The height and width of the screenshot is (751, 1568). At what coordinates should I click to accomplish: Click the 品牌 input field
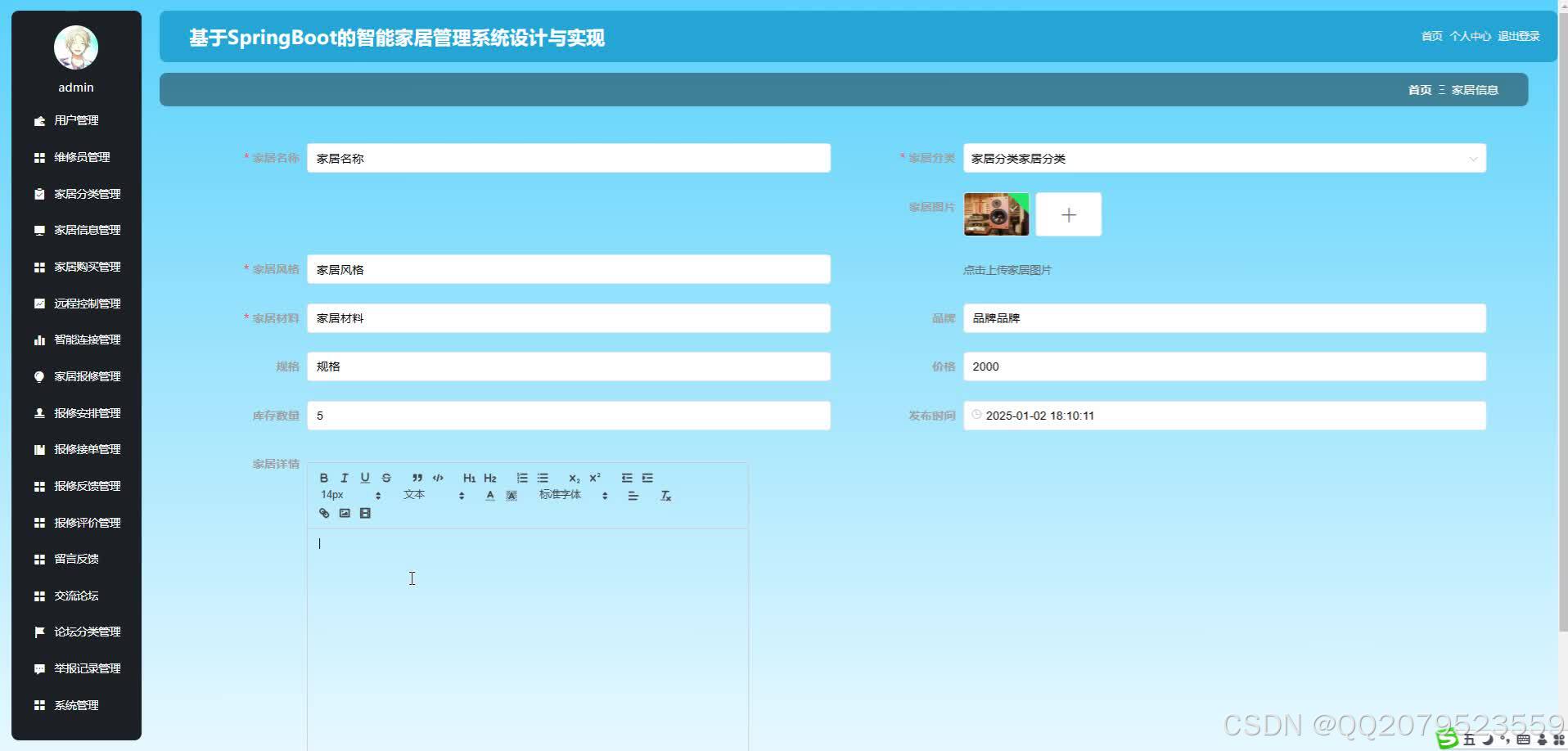1224,318
